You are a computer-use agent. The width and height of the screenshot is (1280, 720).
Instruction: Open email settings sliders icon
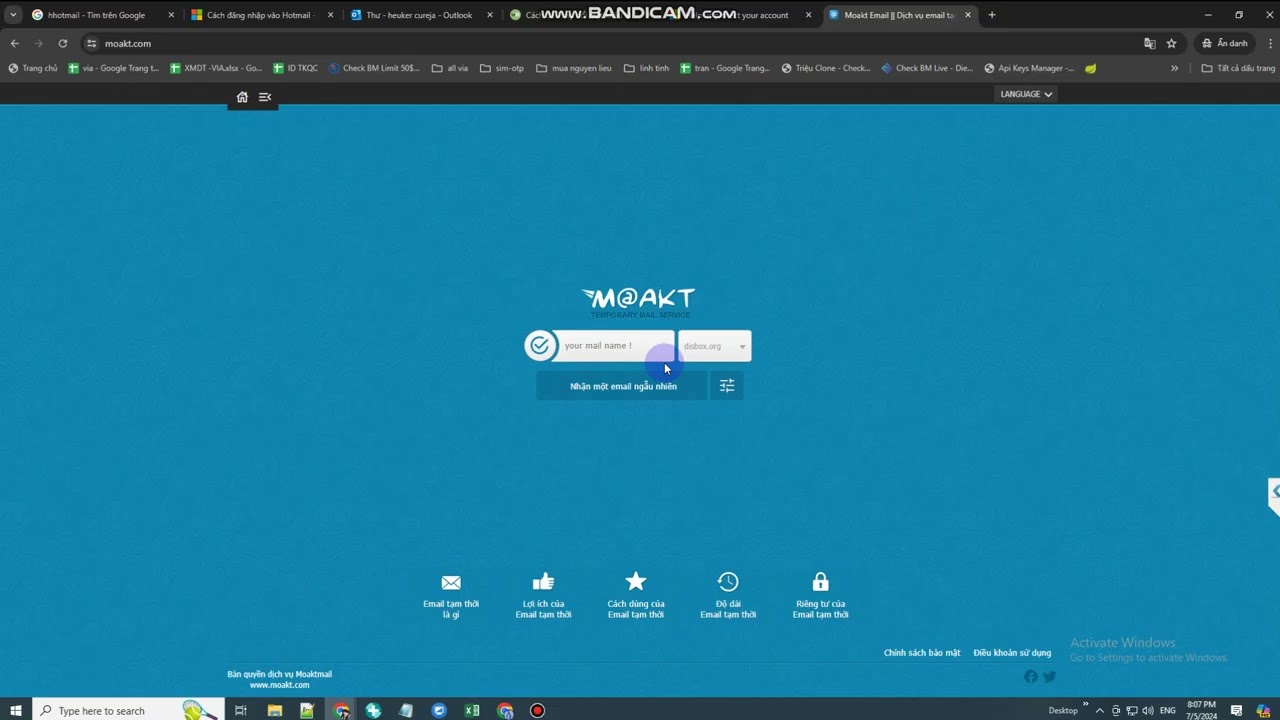[x=727, y=386]
